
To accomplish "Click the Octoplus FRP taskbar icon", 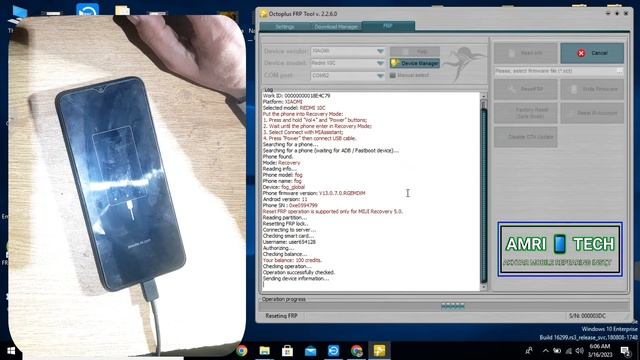I will point(379,351).
